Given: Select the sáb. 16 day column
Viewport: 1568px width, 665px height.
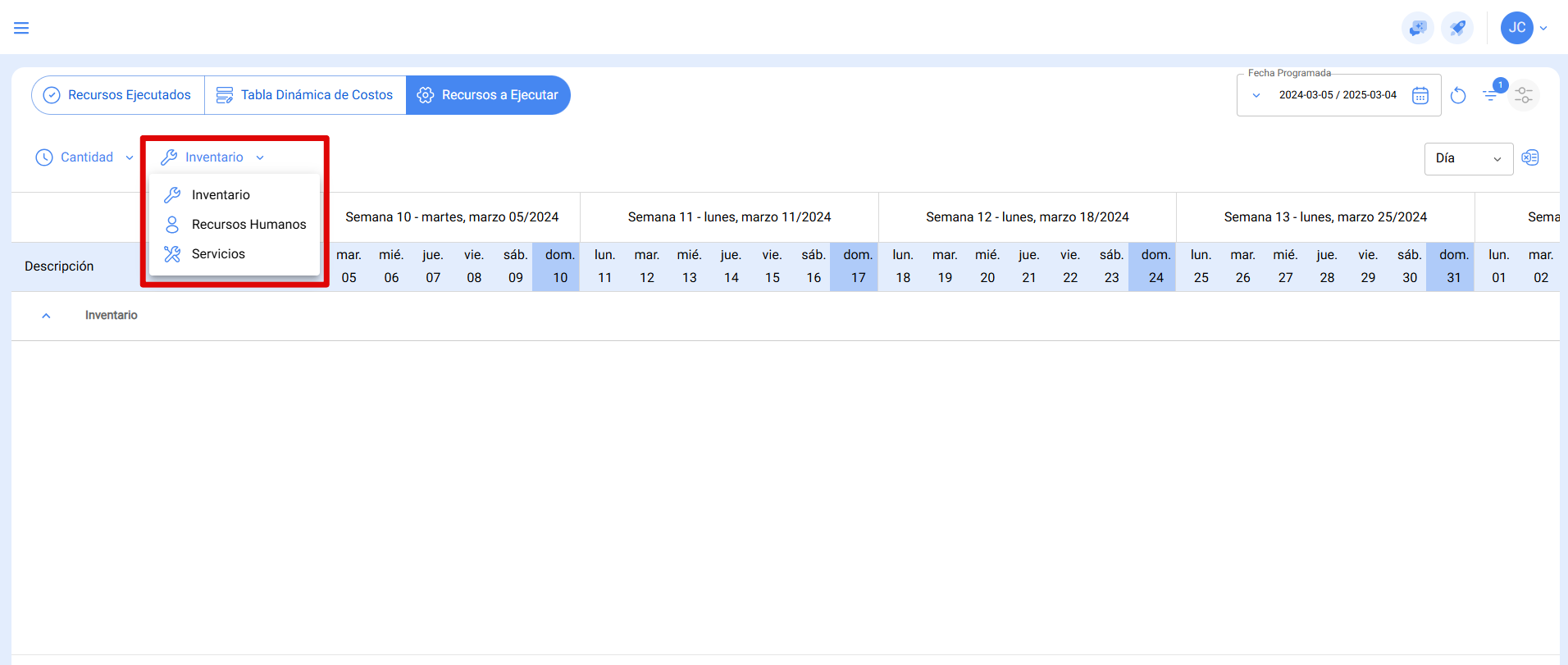Looking at the screenshot, I should (814, 266).
